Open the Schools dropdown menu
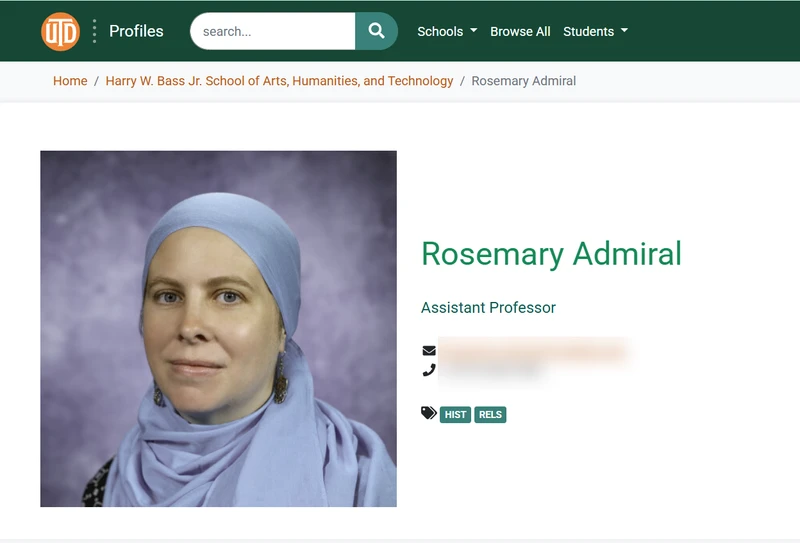This screenshot has height=543, width=800. [x=447, y=31]
